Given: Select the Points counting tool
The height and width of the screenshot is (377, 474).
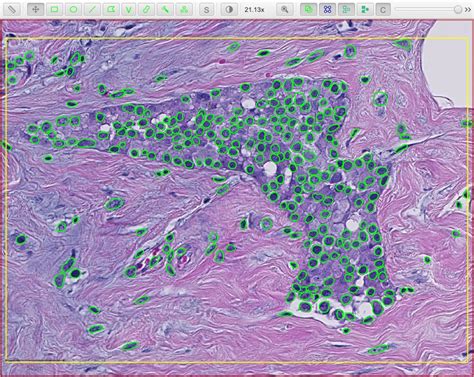Looking at the screenshot, I should click(184, 9).
